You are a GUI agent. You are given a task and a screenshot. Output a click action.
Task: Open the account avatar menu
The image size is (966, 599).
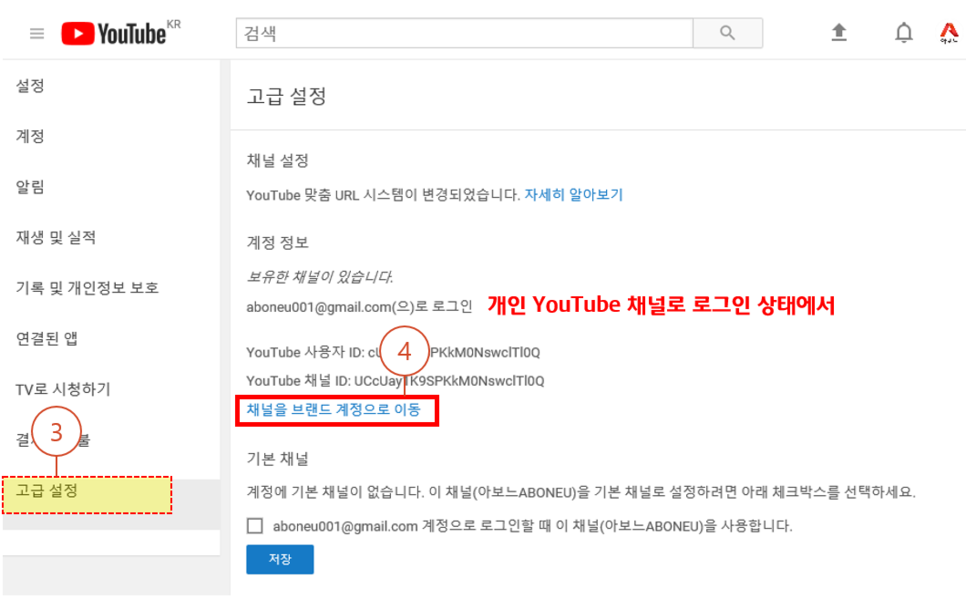click(949, 33)
